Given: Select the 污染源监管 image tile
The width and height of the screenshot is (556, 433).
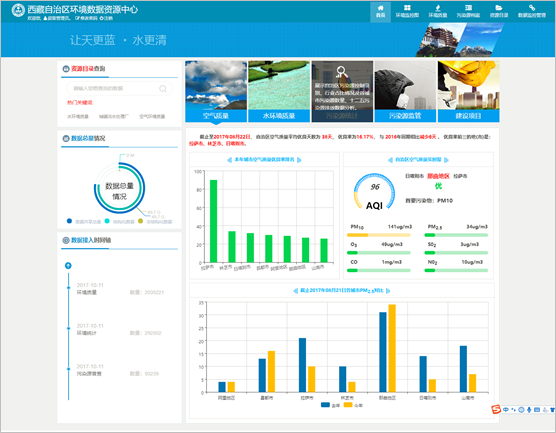Looking at the screenshot, I should (405, 91).
